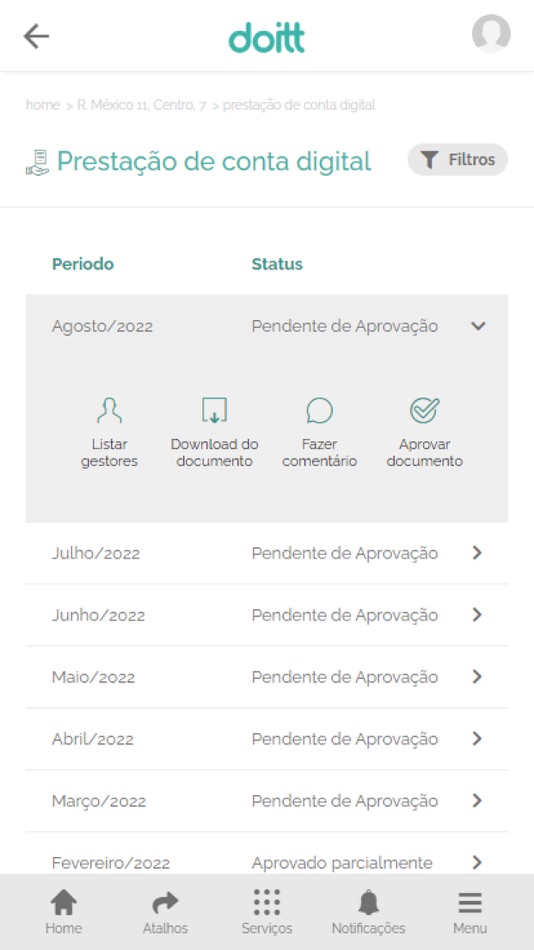534x950 pixels.
Task: Expand the Fevereiro/2022 row chevron
Action: pos(478,862)
